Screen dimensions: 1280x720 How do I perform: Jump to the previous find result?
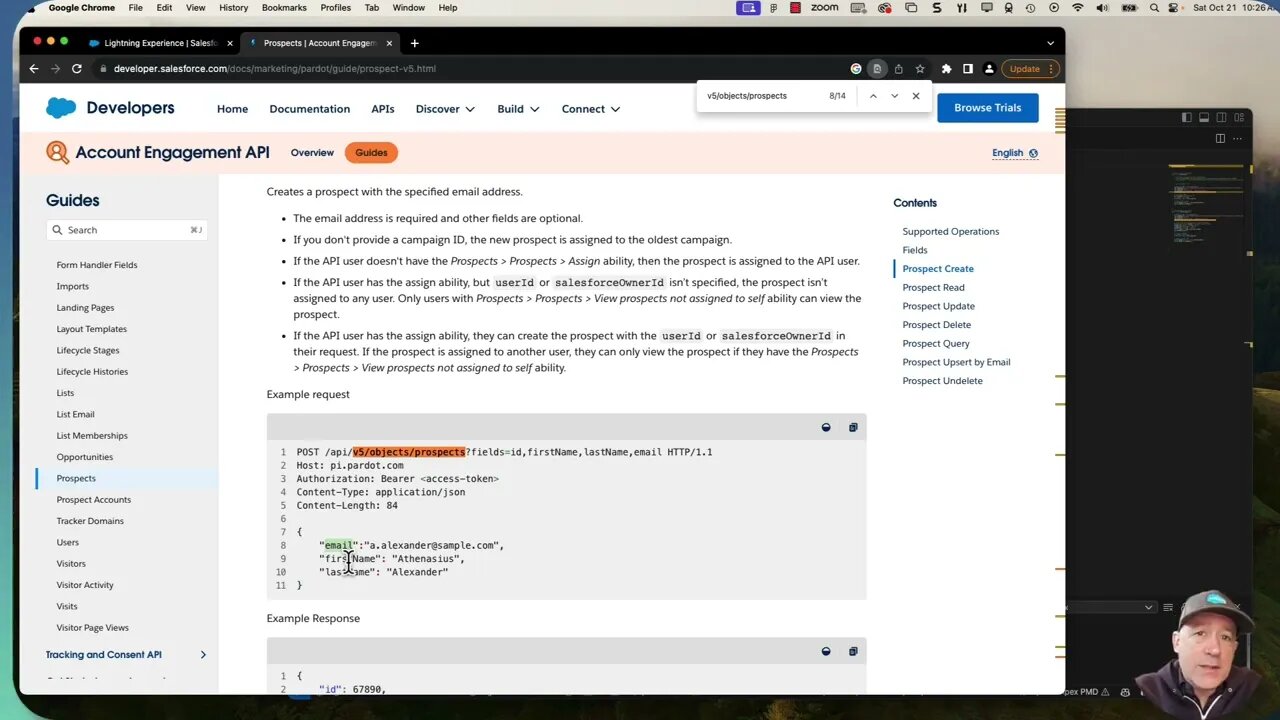[x=873, y=96]
